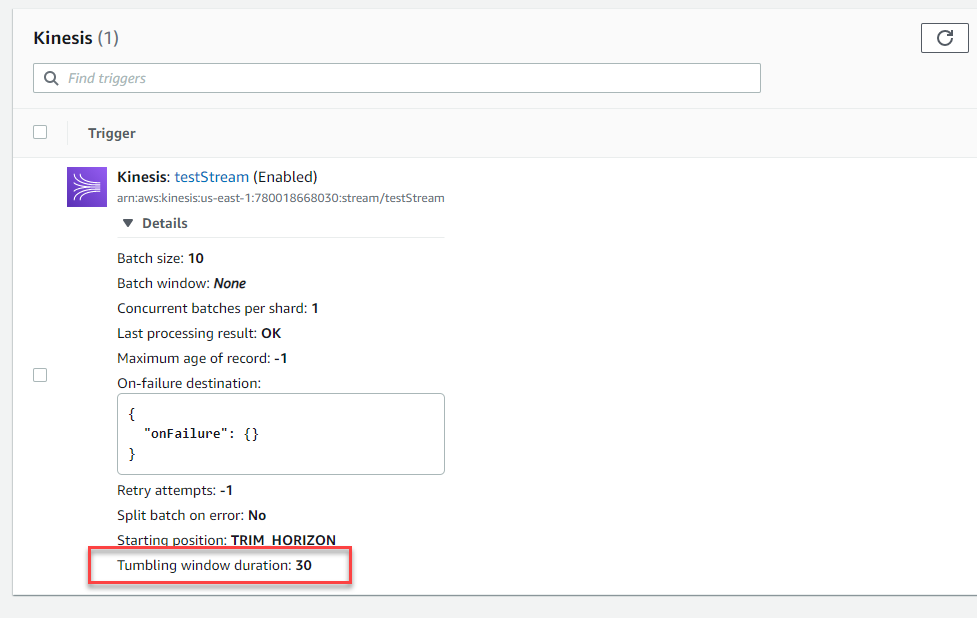
Task: Click the Batch window: None text
Action: tap(181, 283)
